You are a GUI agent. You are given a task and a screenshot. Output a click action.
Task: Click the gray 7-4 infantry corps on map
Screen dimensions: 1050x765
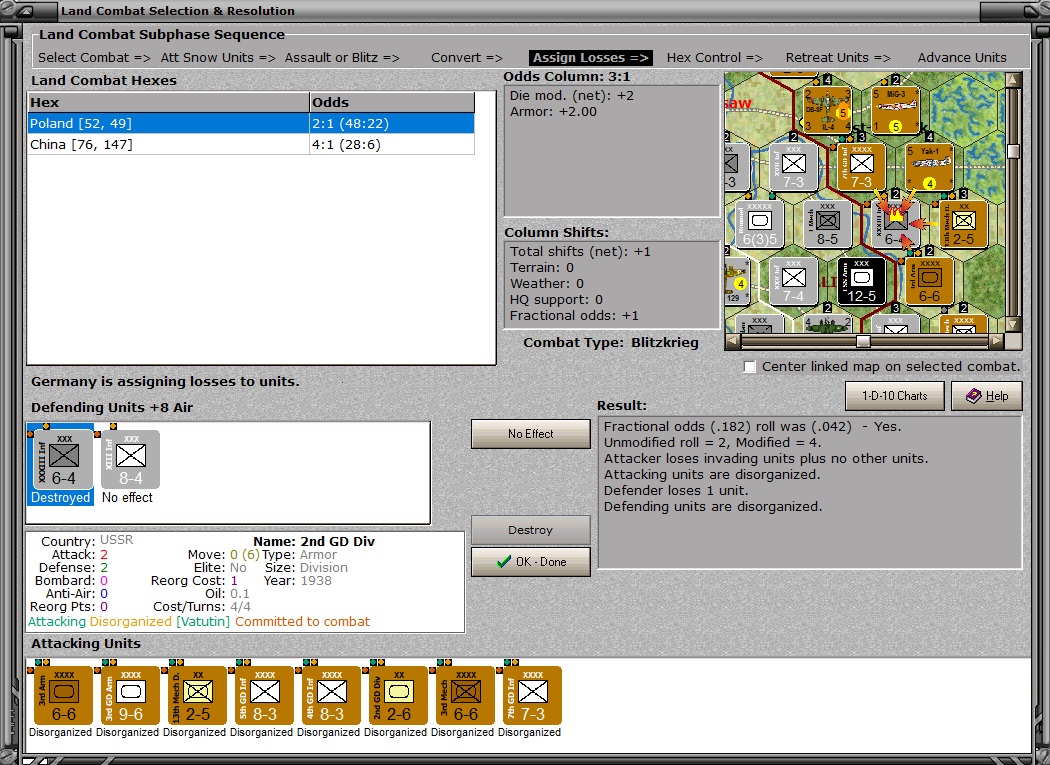point(794,281)
